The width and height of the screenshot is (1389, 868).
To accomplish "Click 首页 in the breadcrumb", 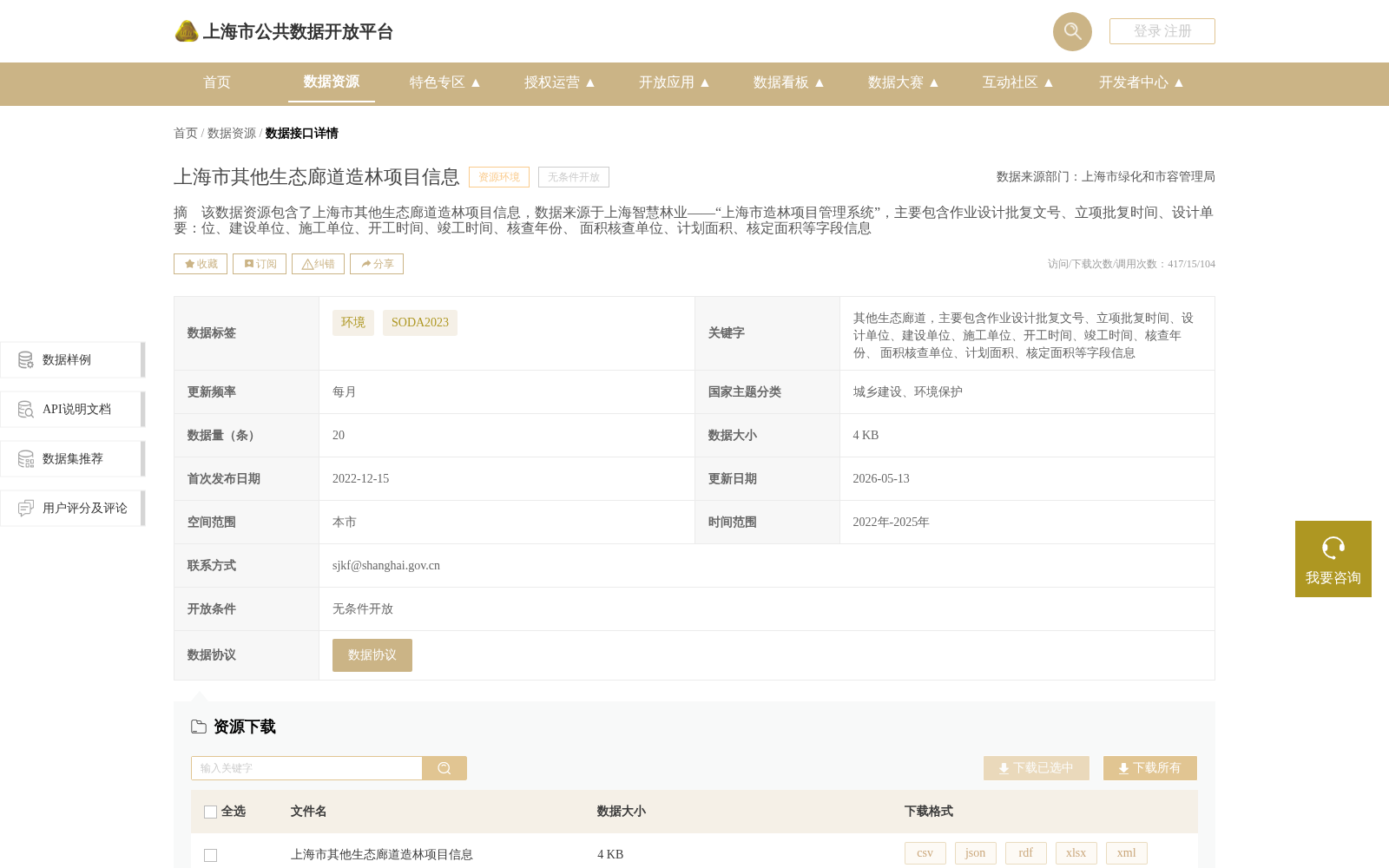I will [x=186, y=133].
